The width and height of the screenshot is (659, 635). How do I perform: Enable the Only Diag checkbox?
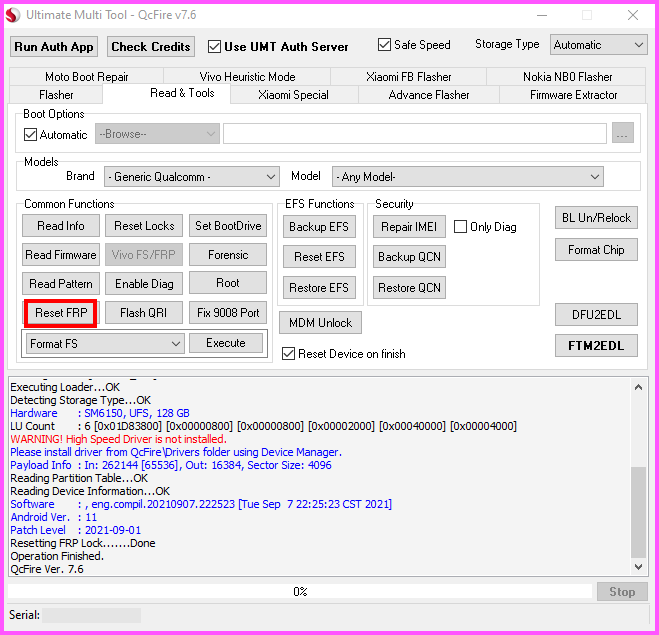[461, 227]
